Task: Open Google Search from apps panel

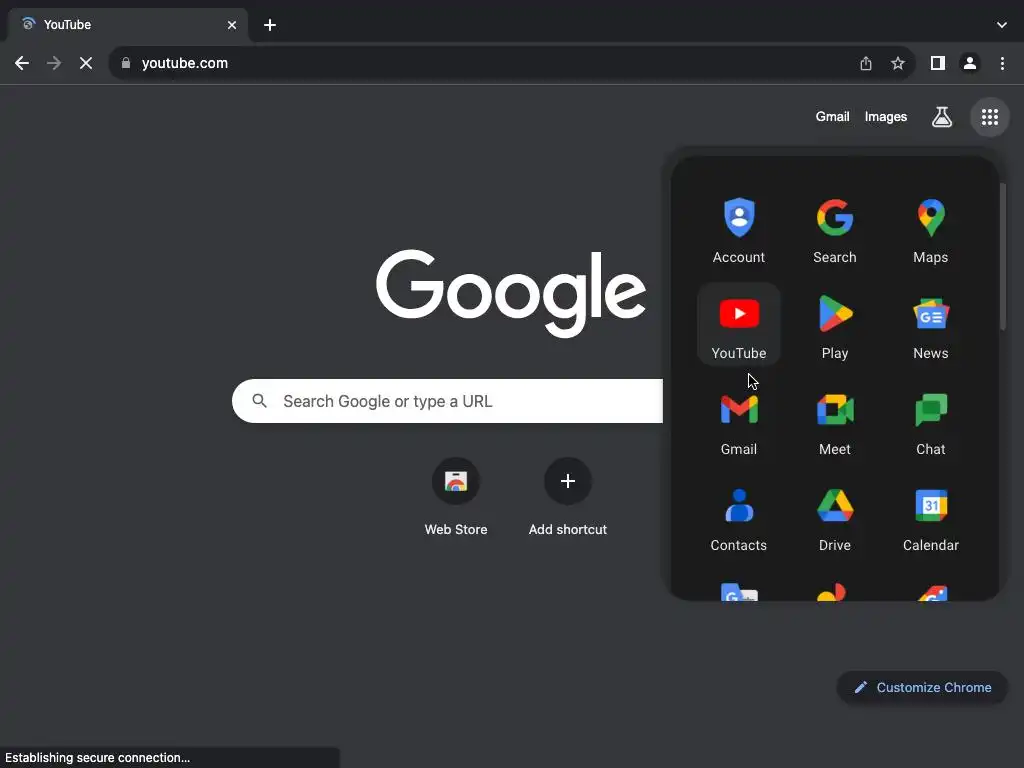Action: tap(835, 229)
